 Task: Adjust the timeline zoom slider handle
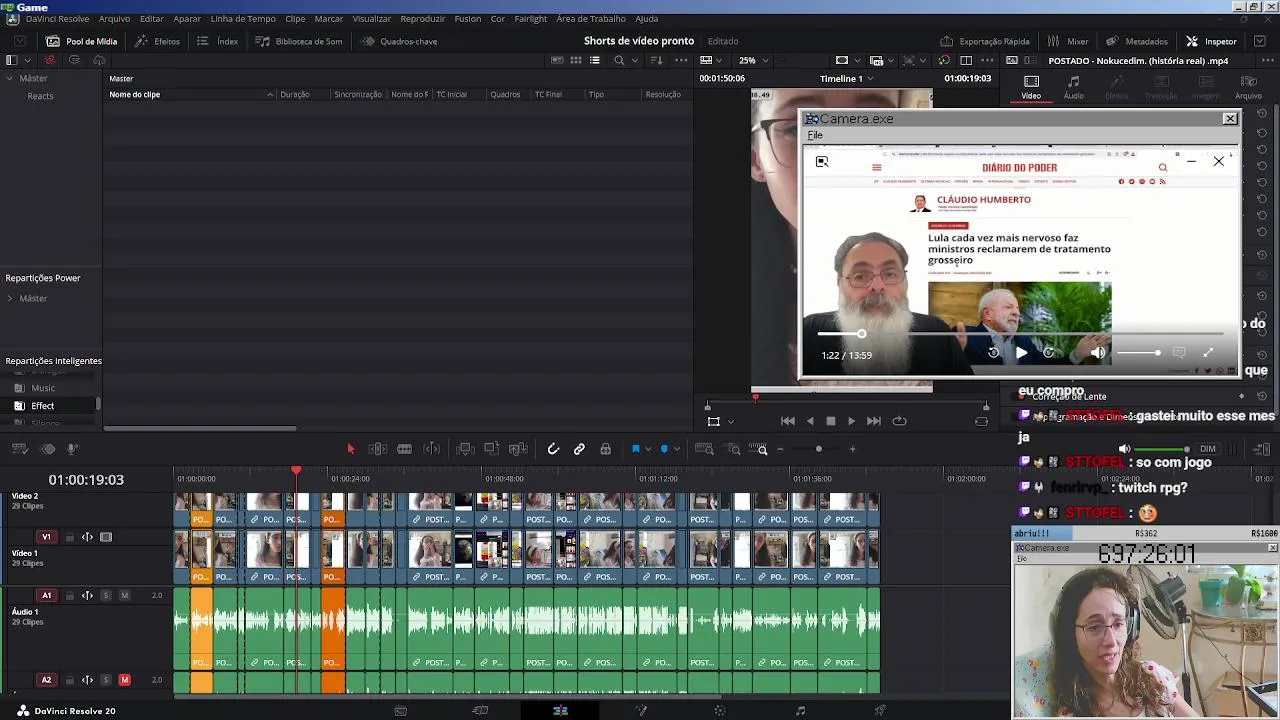click(819, 449)
